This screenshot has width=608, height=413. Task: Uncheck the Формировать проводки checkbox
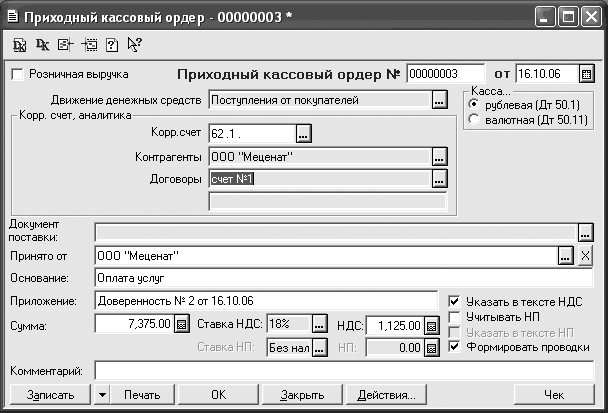point(456,347)
